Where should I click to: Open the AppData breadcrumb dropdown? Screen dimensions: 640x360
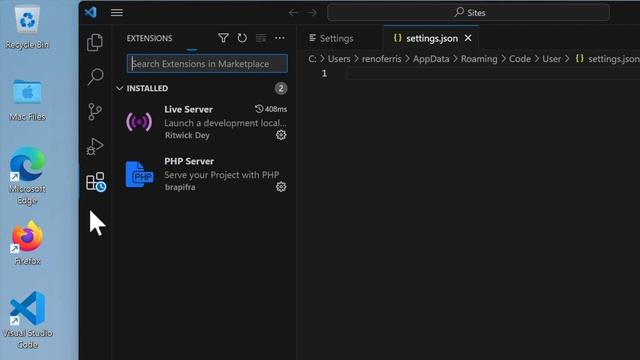[431, 59]
